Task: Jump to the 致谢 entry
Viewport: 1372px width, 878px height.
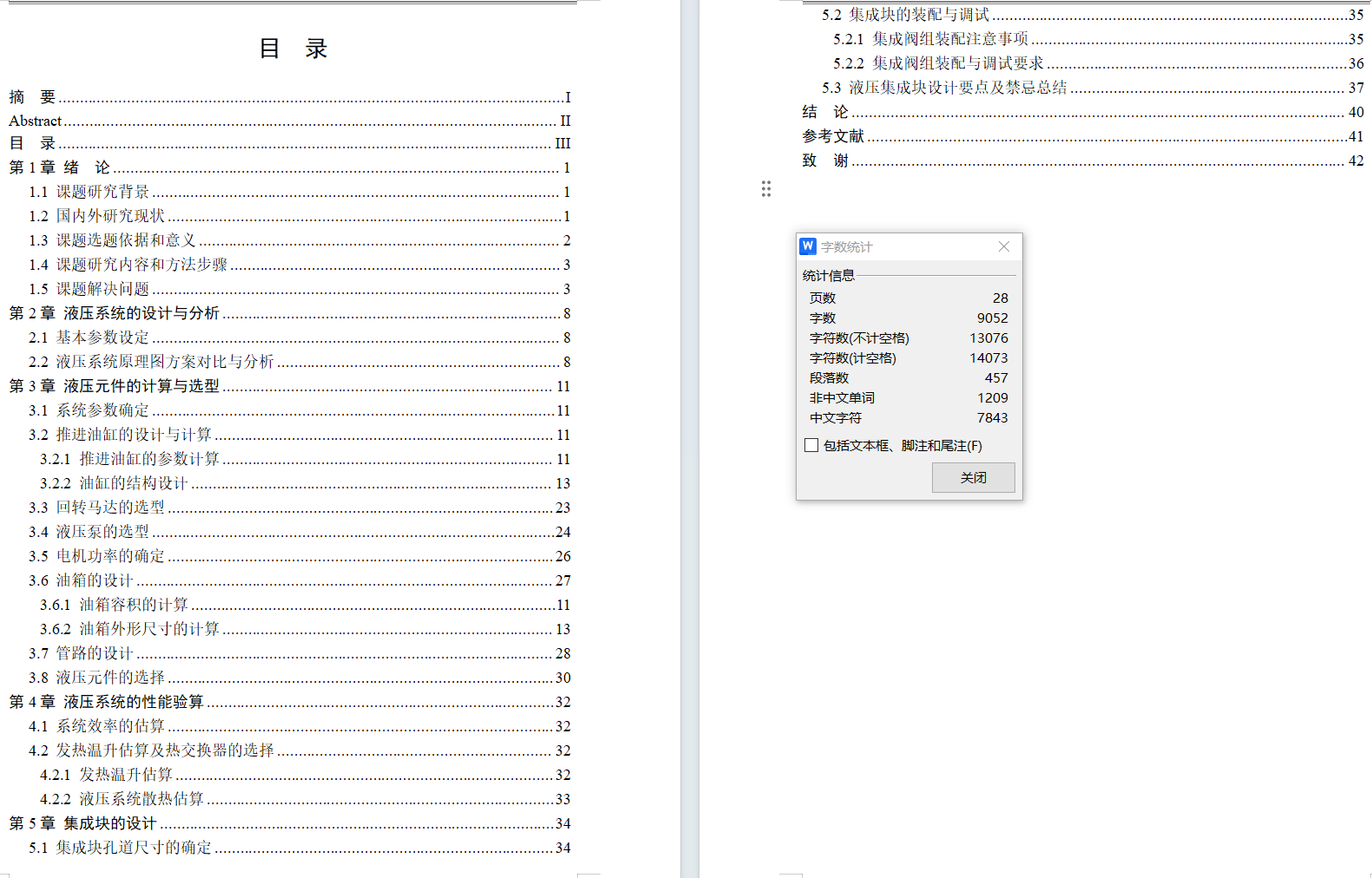Action: [1083, 161]
